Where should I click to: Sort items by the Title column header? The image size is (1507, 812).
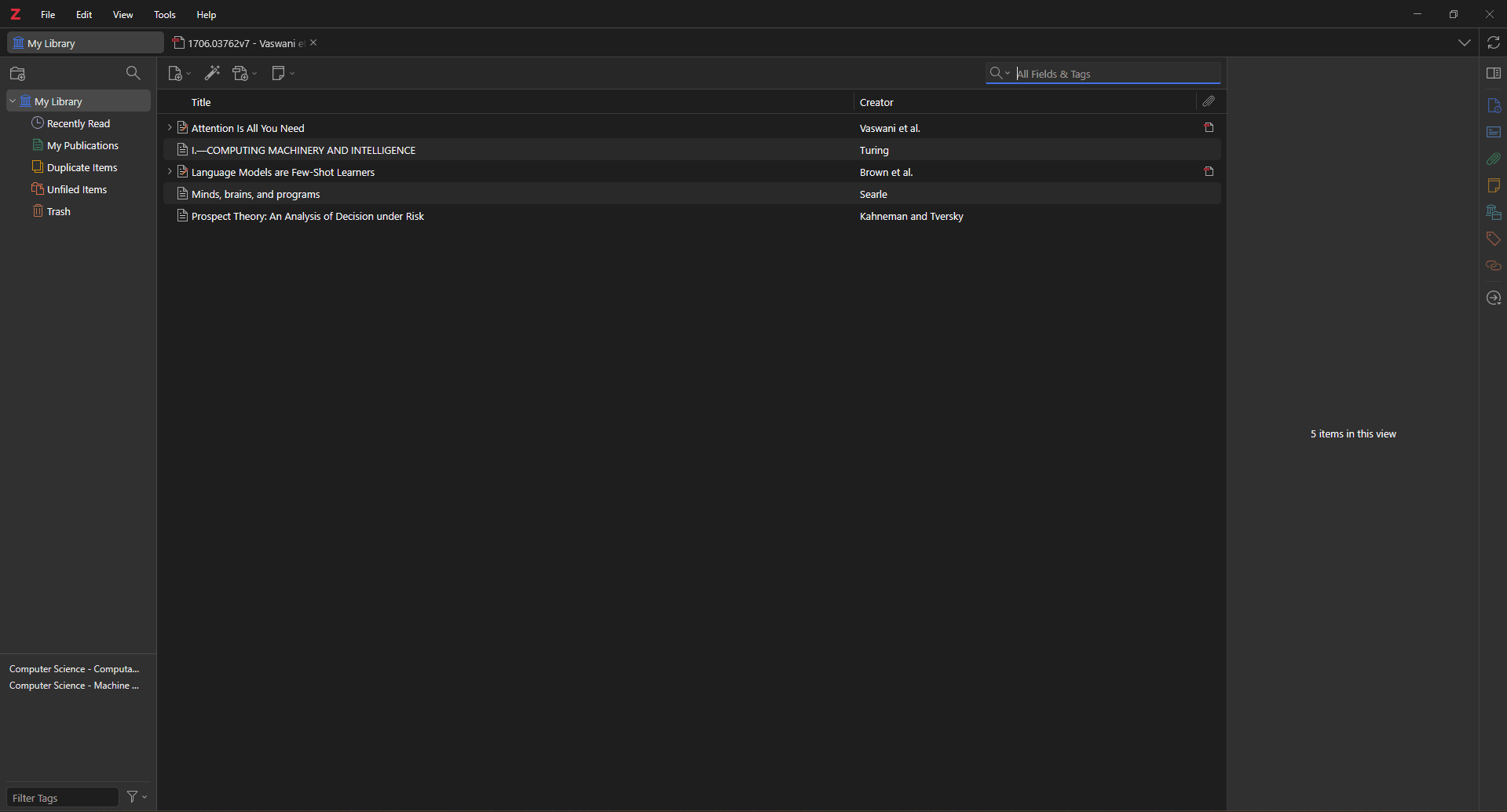point(202,103)
